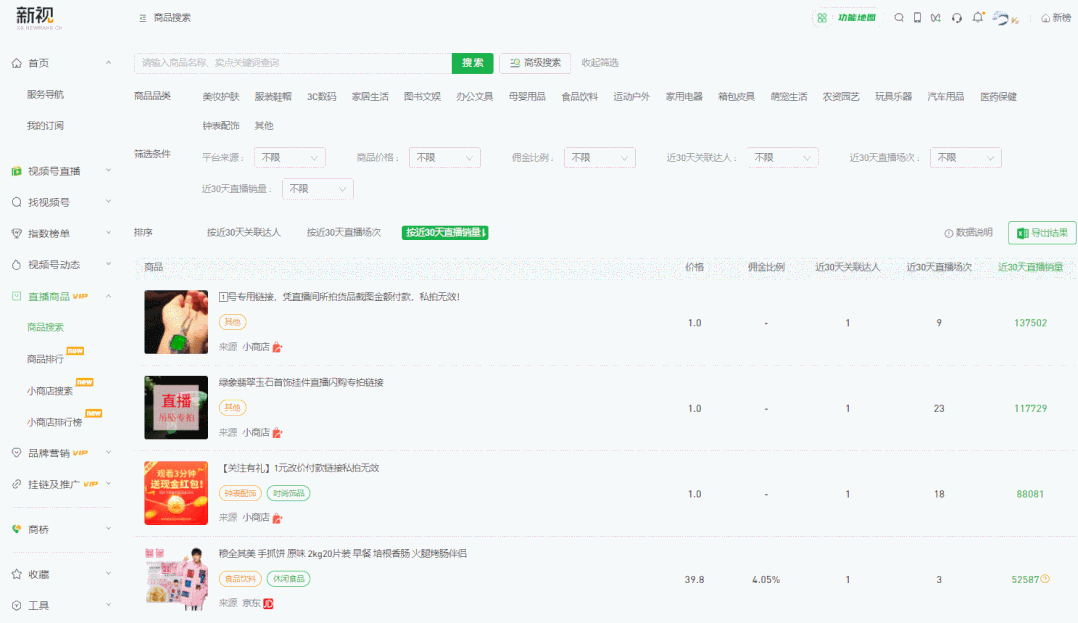This screenshot has width=1078, height=623.
Task: Collapse the 直播商品 sidebar section
Action: click(x=108, y=296)
